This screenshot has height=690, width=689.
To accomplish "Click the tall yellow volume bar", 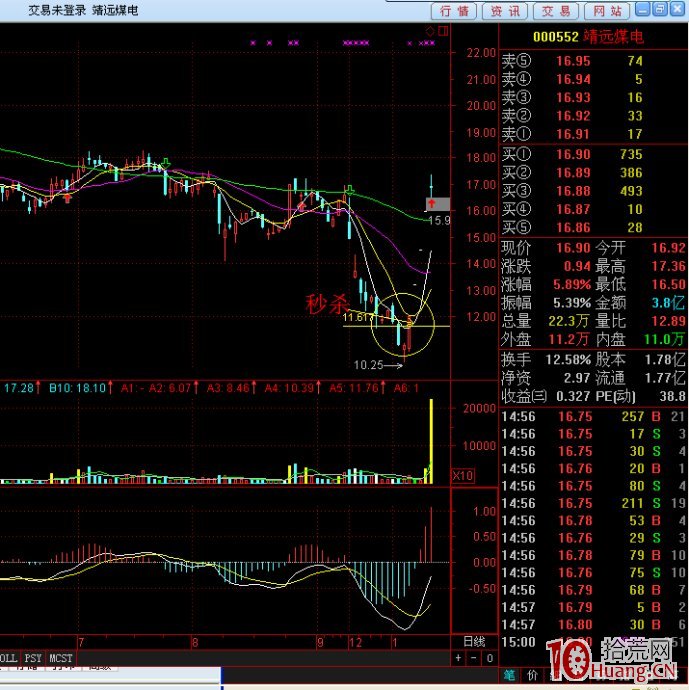I will 431,441.
